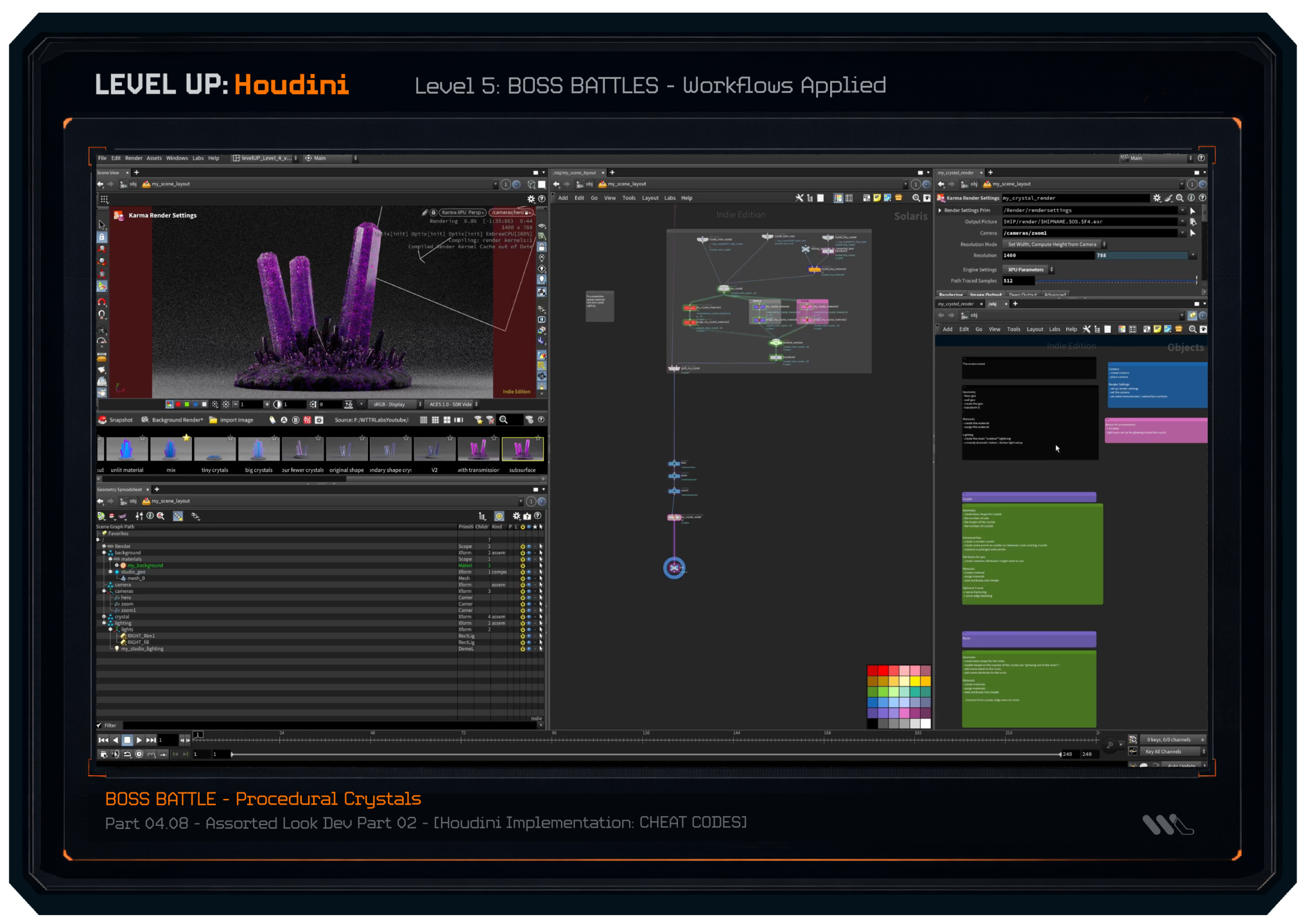Select the subsurface snapshot thumbnail

[522, 449]
